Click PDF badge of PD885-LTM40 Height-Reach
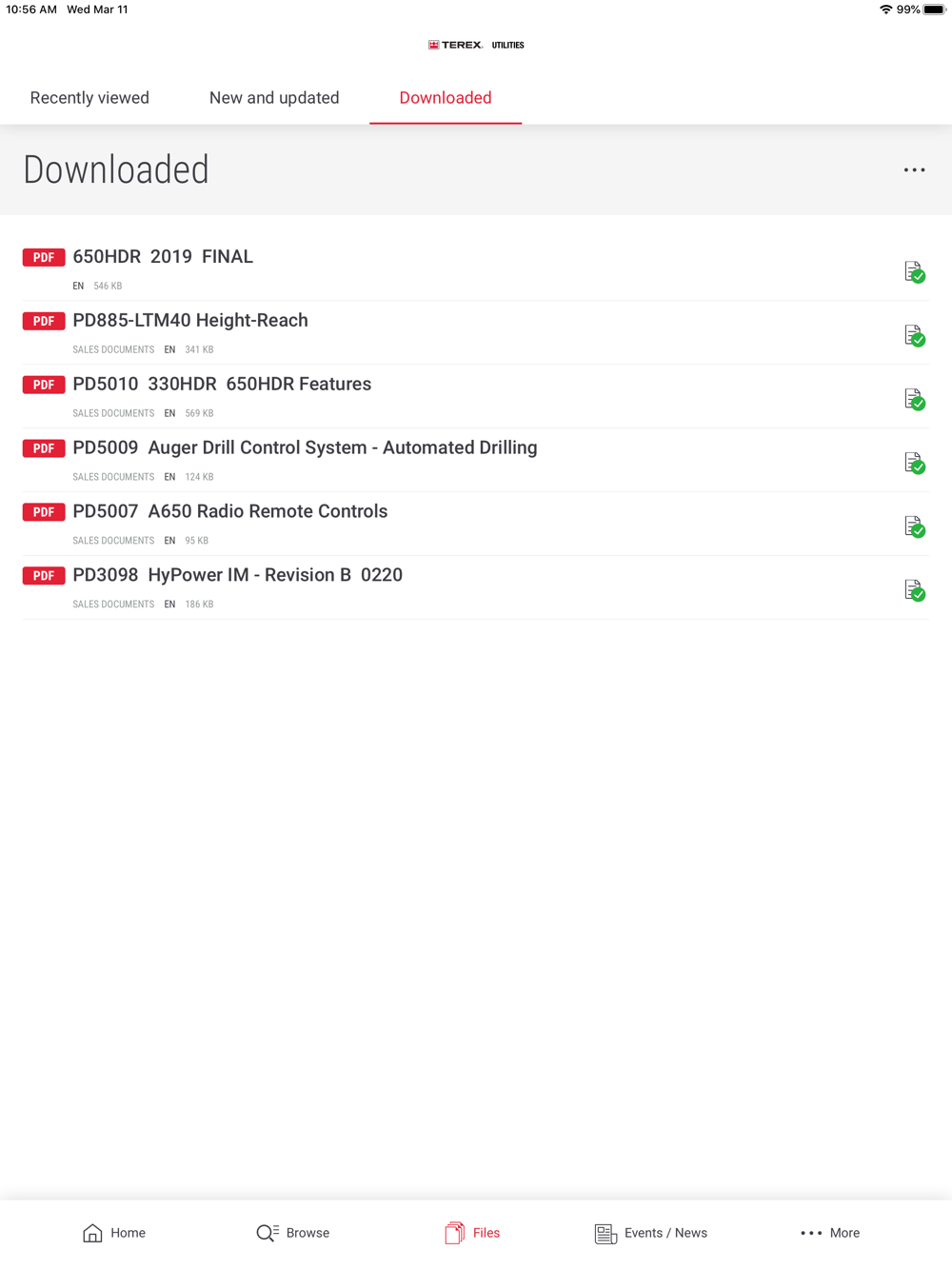The height and width of the screenshot is (1270, 952). pyautogui.click(x=44, y=321)
